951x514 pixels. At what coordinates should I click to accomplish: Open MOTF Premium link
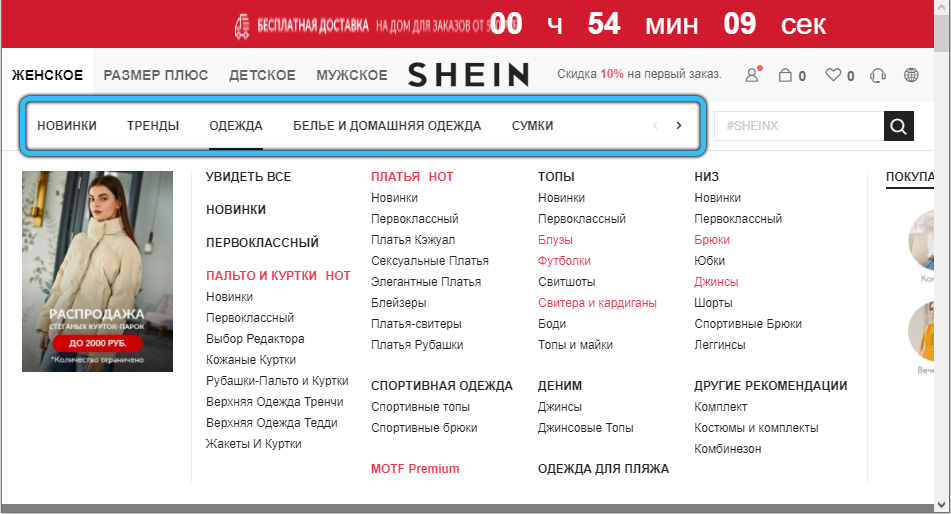[x=415, y=468]
